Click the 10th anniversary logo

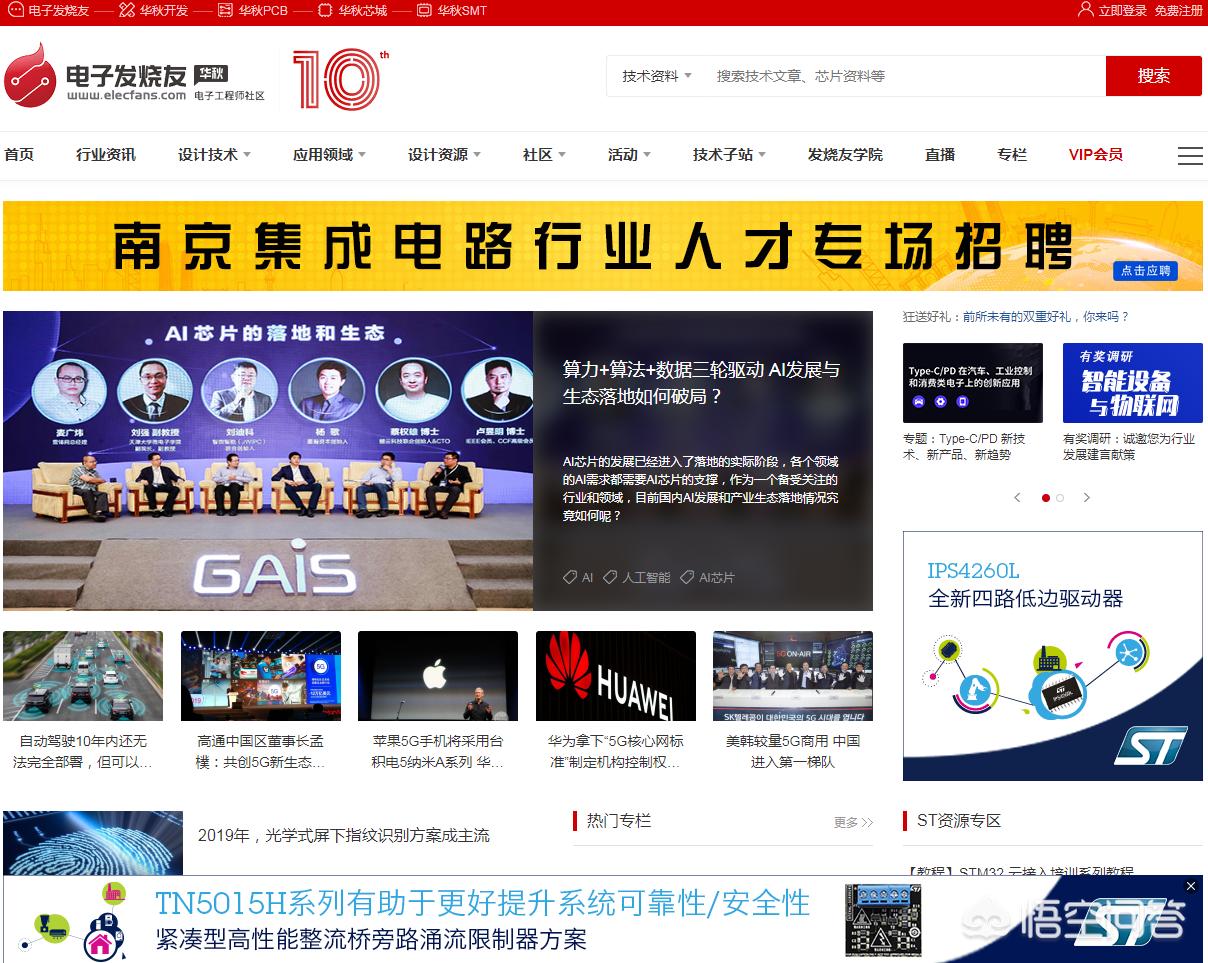click(x=340, y=79)
